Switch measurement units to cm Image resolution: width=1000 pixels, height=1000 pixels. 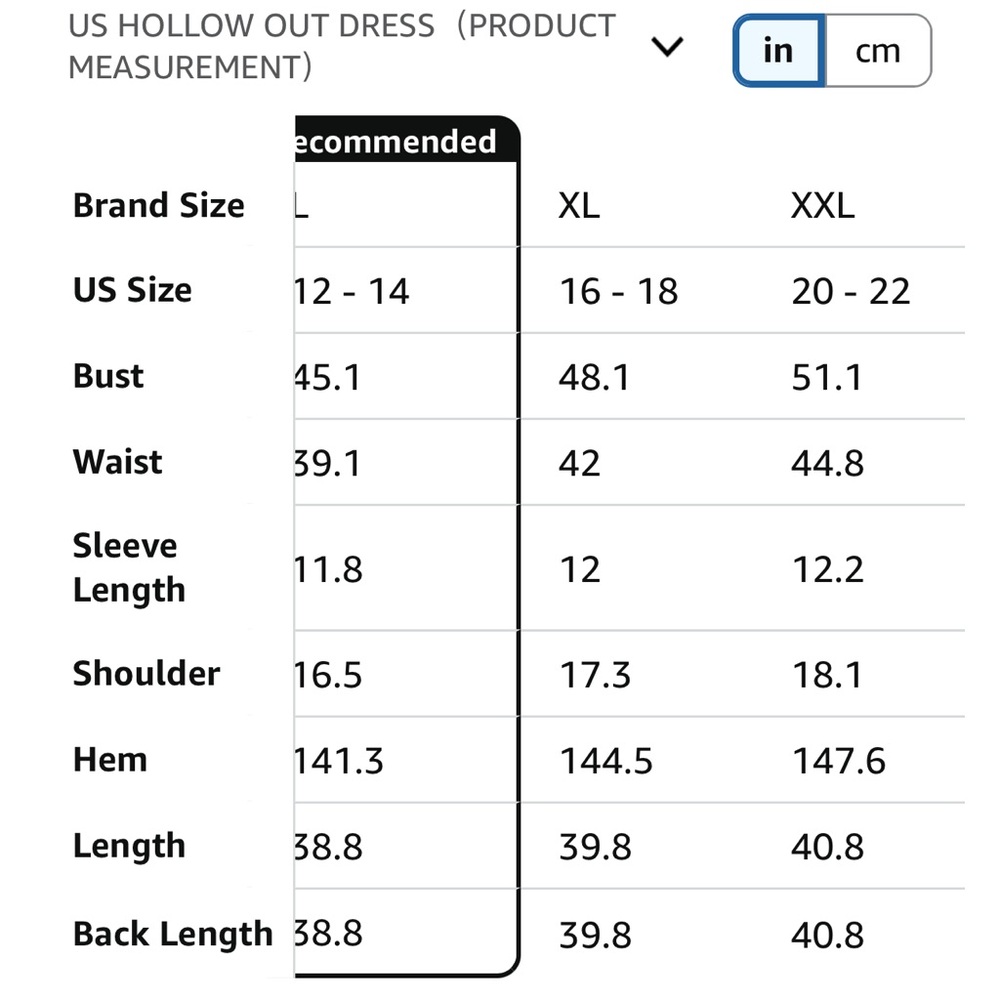click(x=878, y=50)
